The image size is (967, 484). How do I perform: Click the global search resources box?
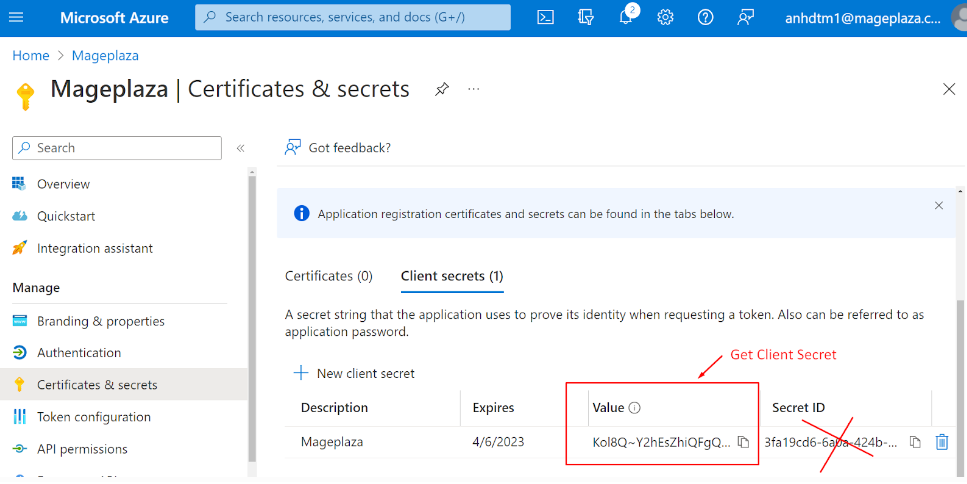click(x=353, y=17)
